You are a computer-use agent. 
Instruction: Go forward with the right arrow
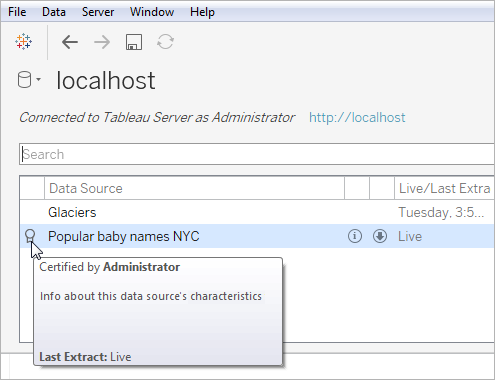102,42
